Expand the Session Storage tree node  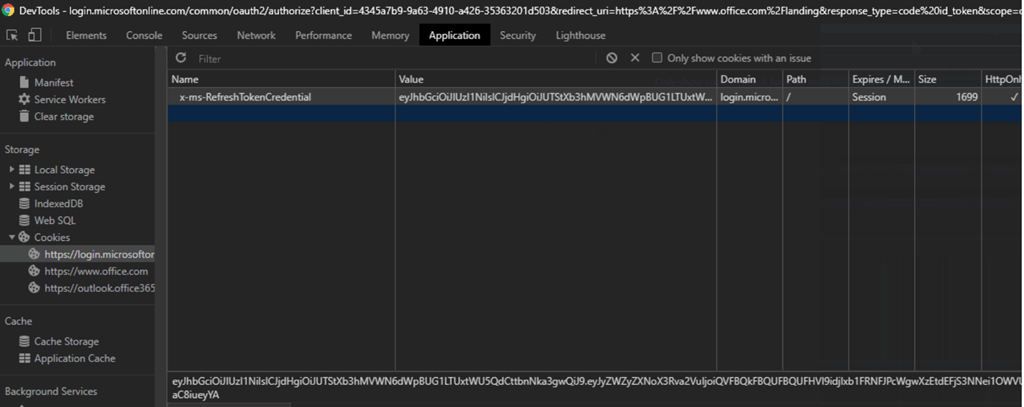tap(12, 187)
